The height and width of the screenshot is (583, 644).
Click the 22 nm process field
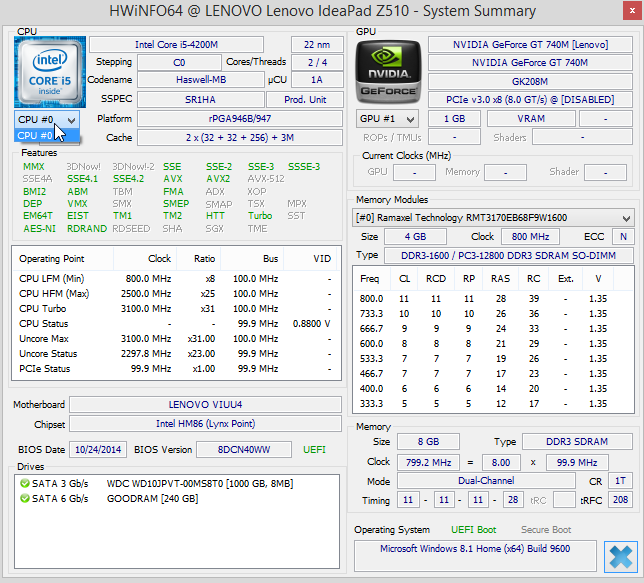click(x=317, y=44)
